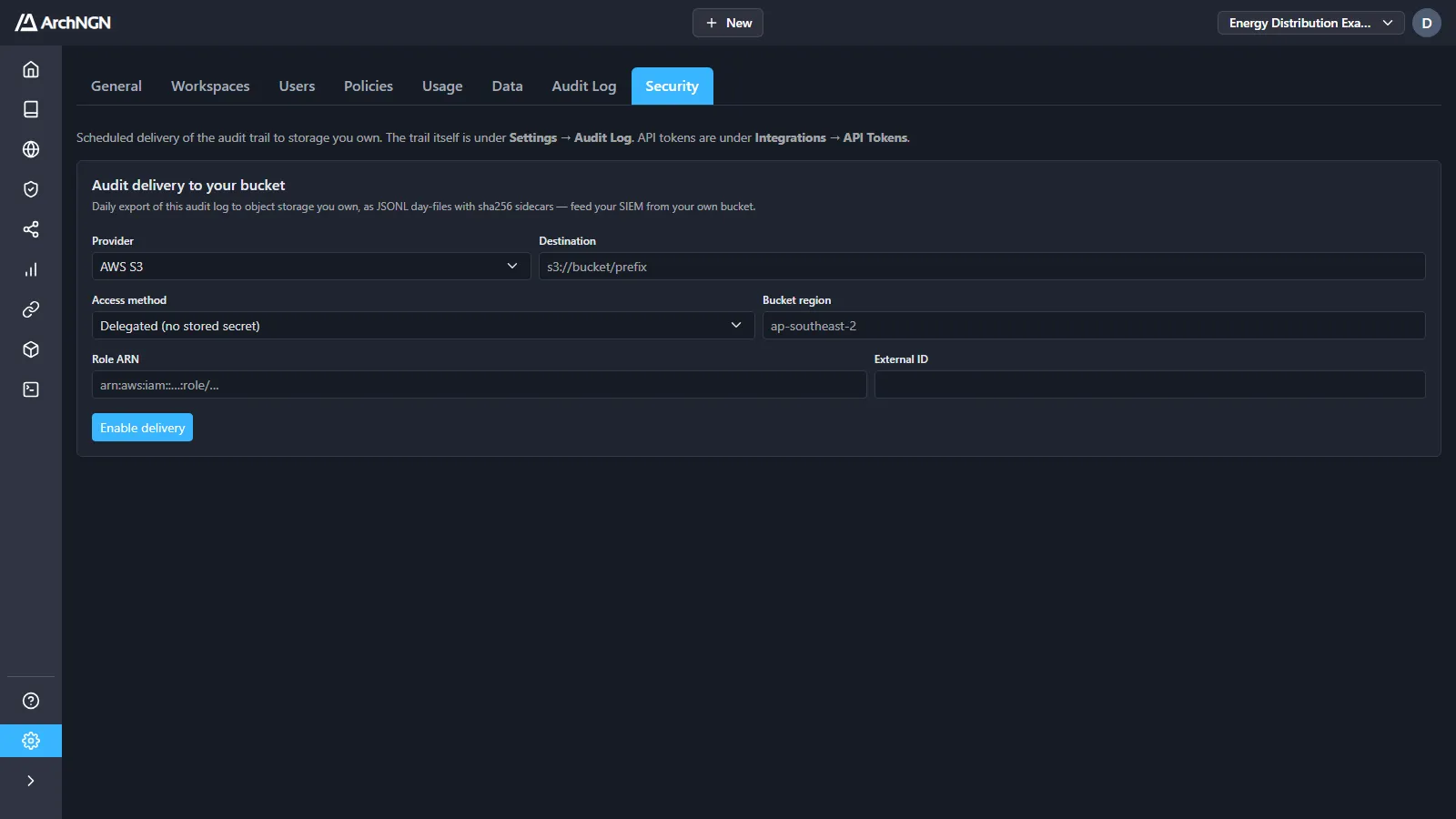Click the Destination input field

click(982, 267)
